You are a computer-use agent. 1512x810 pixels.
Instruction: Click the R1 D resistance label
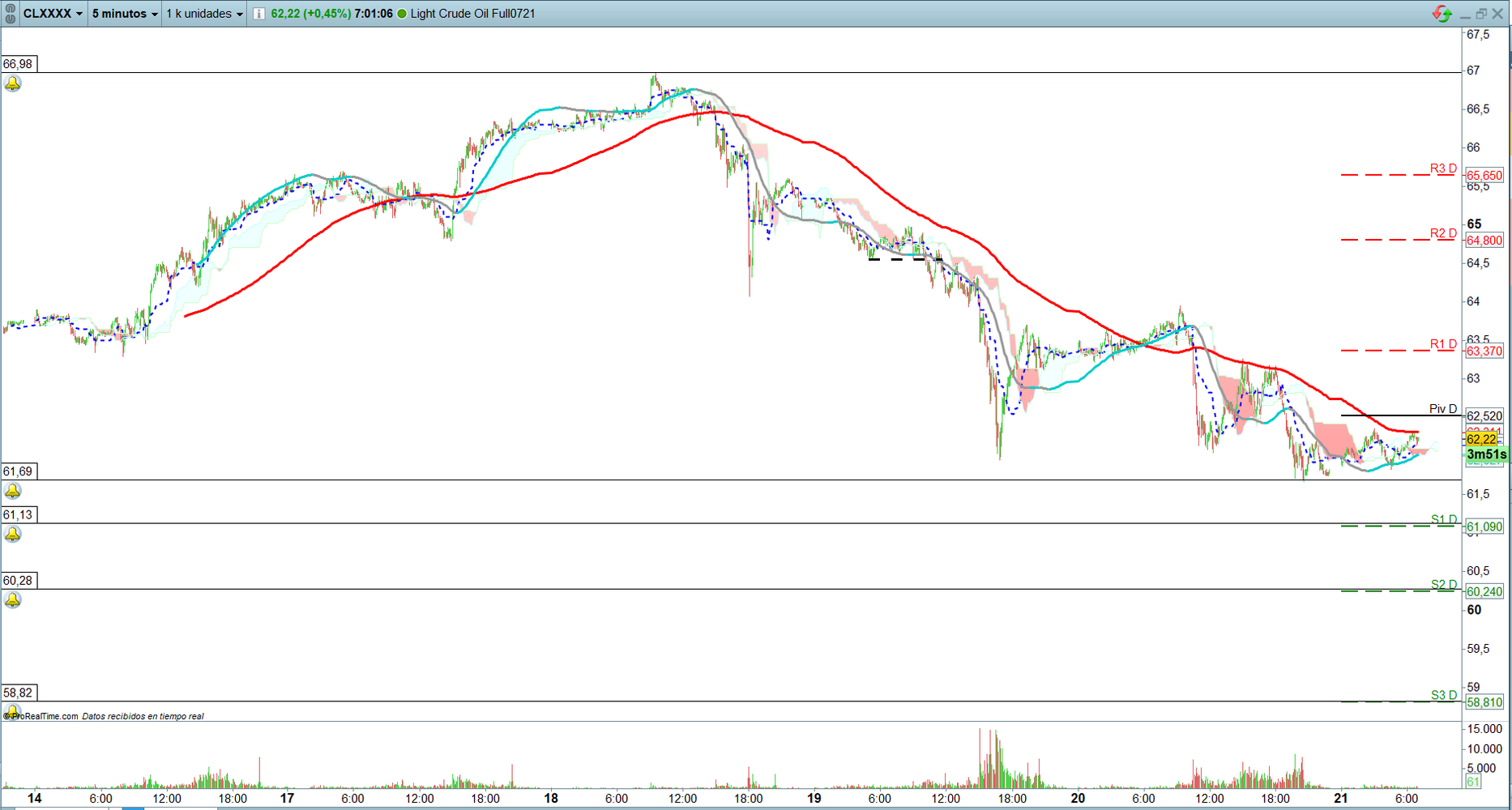[x=1443, y=344]
